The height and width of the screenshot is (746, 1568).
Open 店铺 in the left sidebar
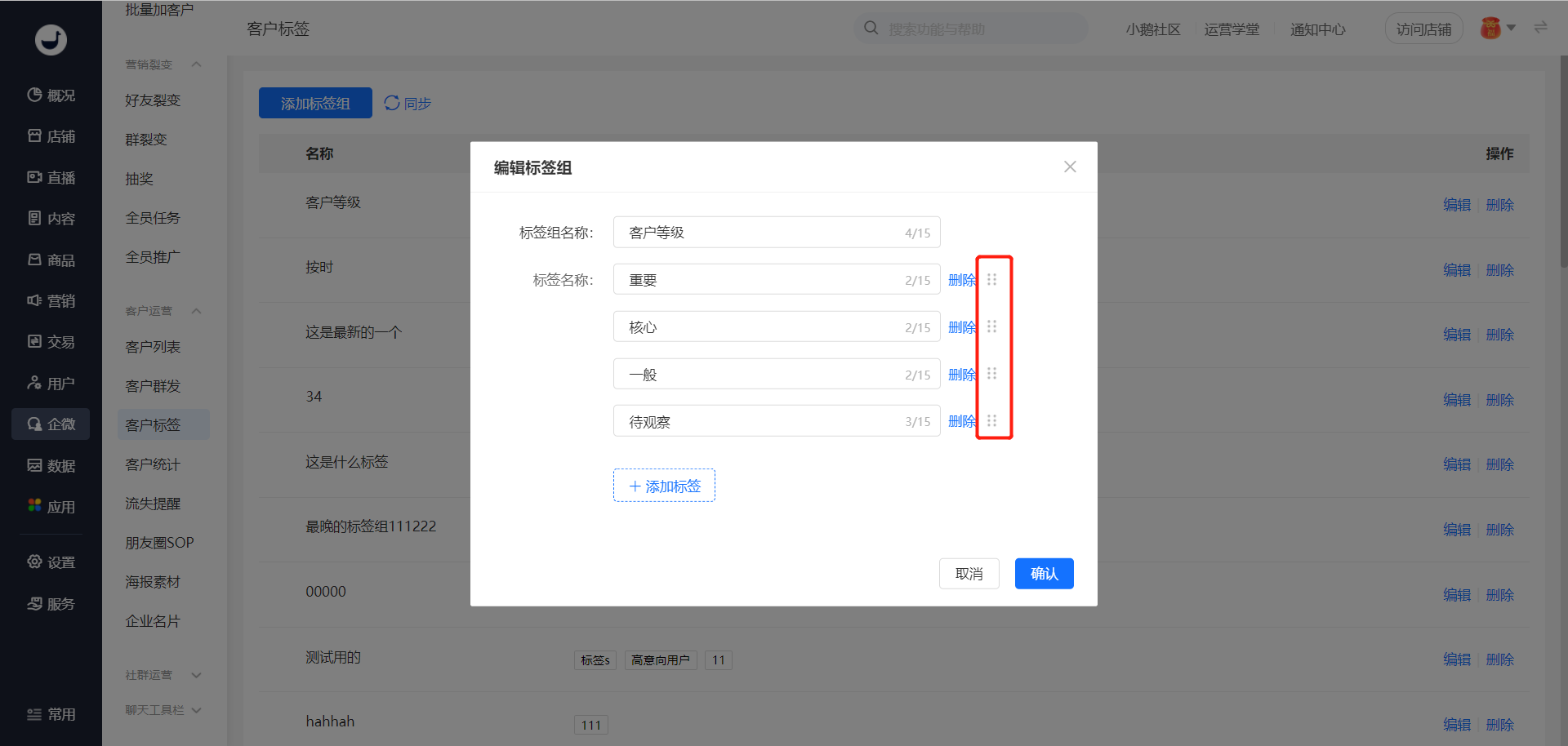pos(51,136)
